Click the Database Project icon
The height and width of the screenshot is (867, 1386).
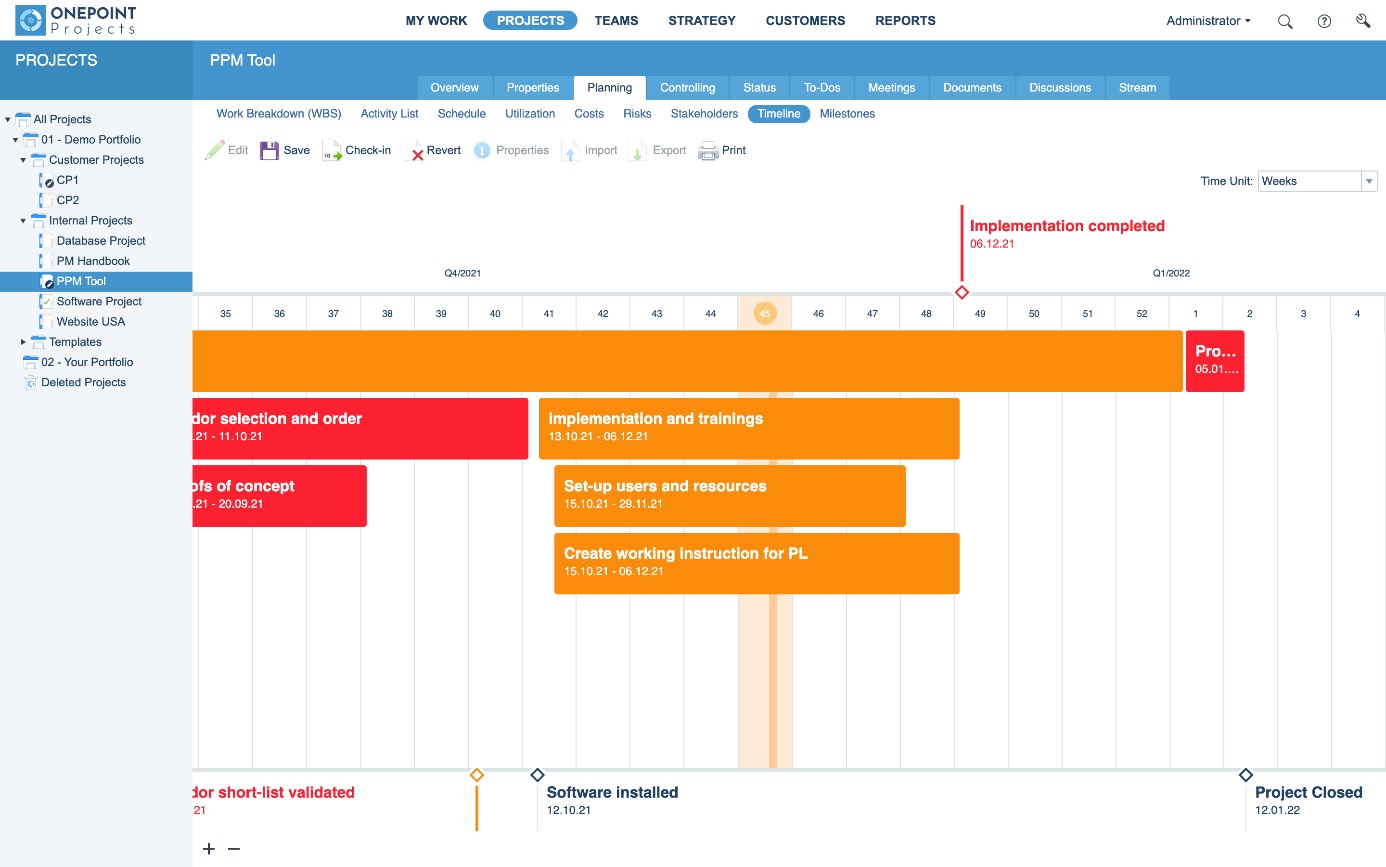45,241
